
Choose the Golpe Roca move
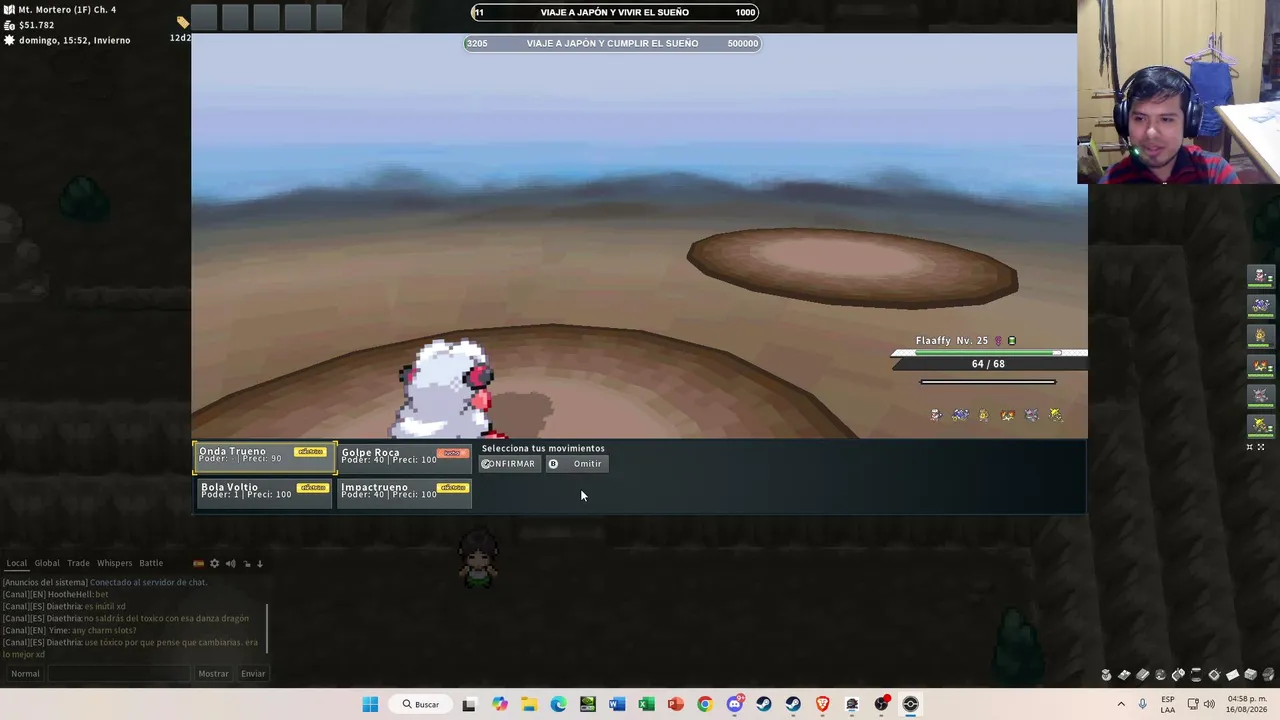tap(404, 457)
